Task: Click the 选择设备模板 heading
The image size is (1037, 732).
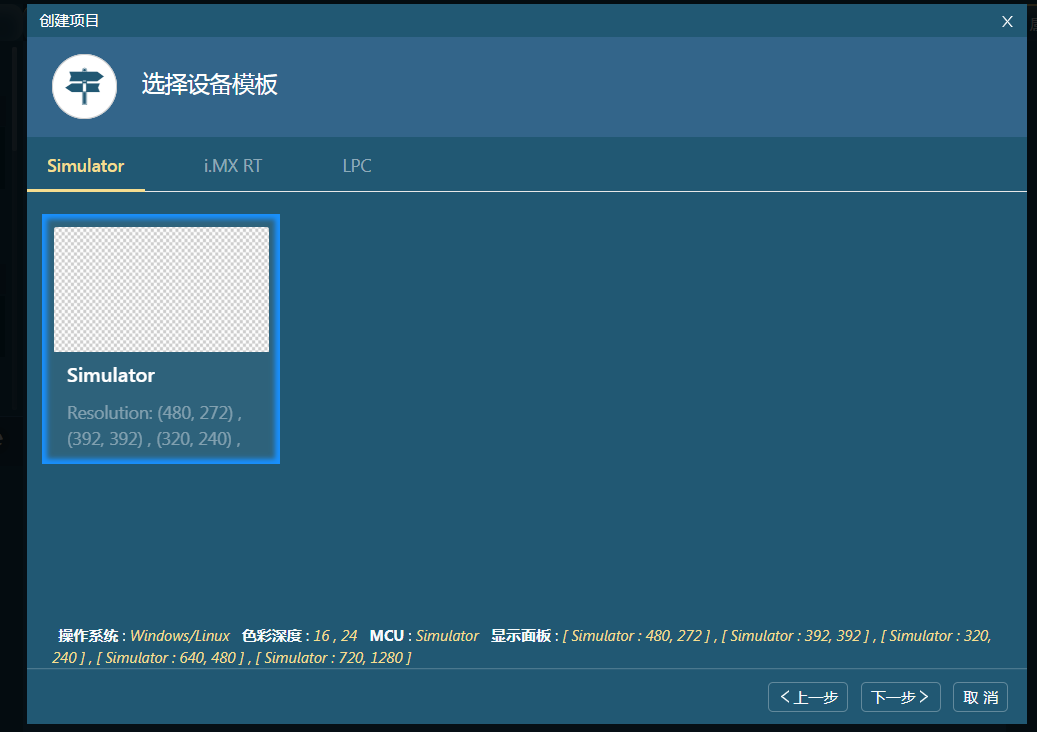Action: tap(210, 85)
